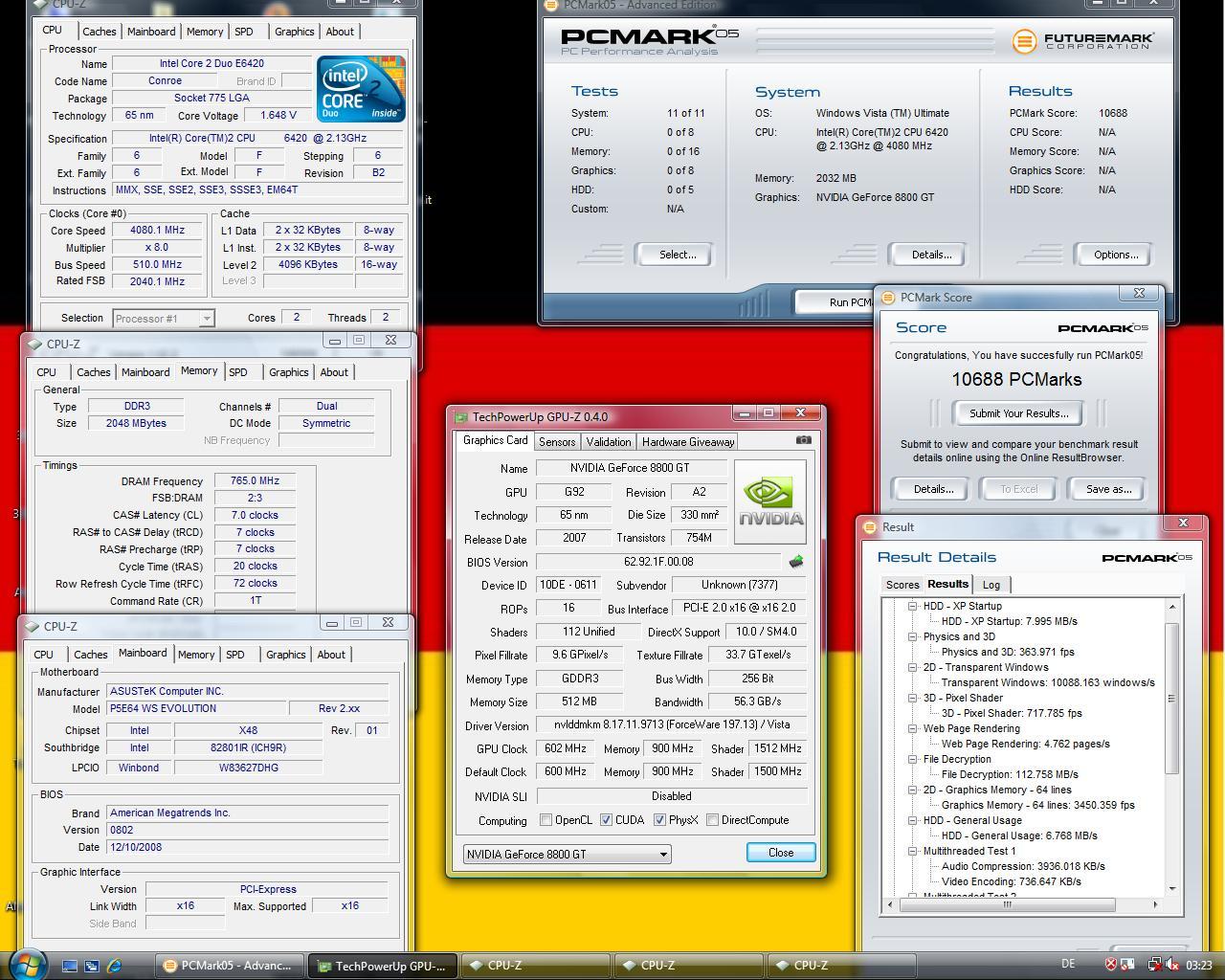Click the BIOS Version field 62.92.1F.00.08
The image size is (1225, 980).
pyautogui.click(x=658, y=562)
